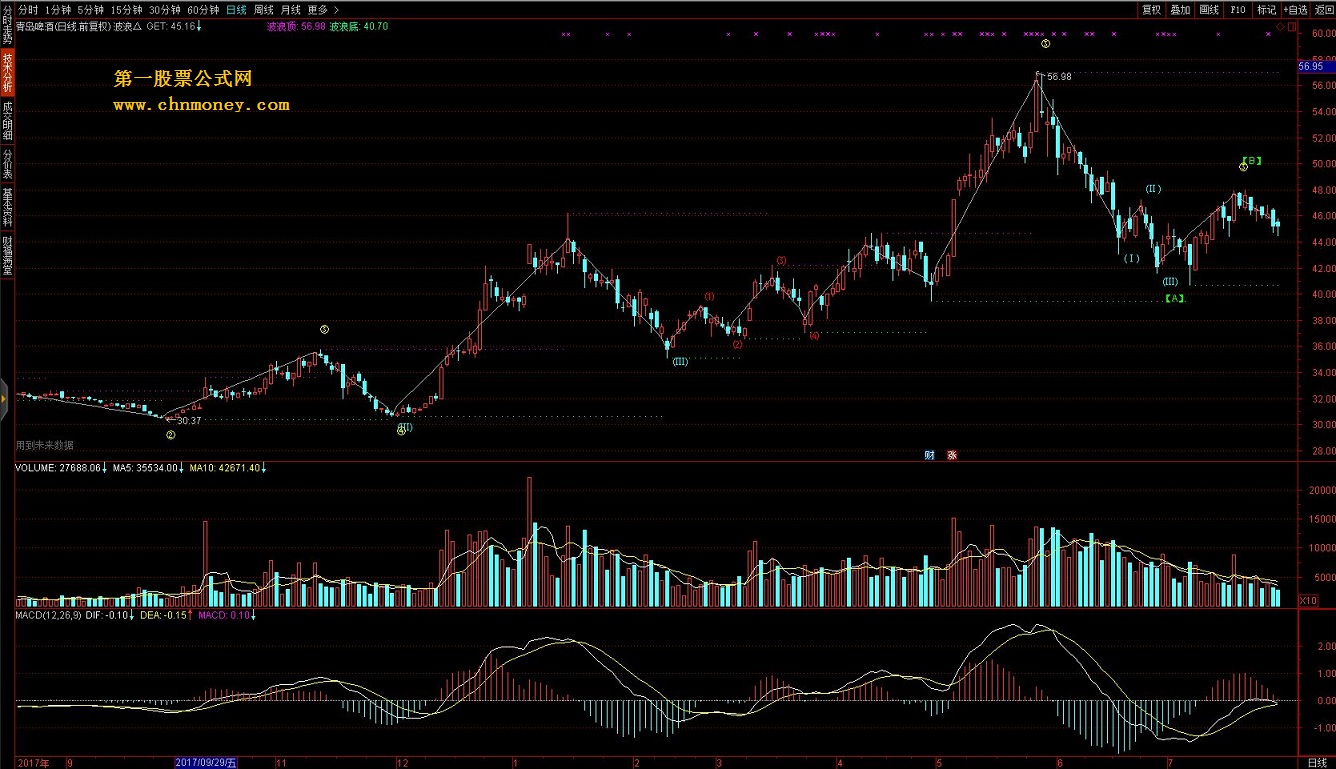Open the 基本资料 sidebar tab

click(7, 207)
